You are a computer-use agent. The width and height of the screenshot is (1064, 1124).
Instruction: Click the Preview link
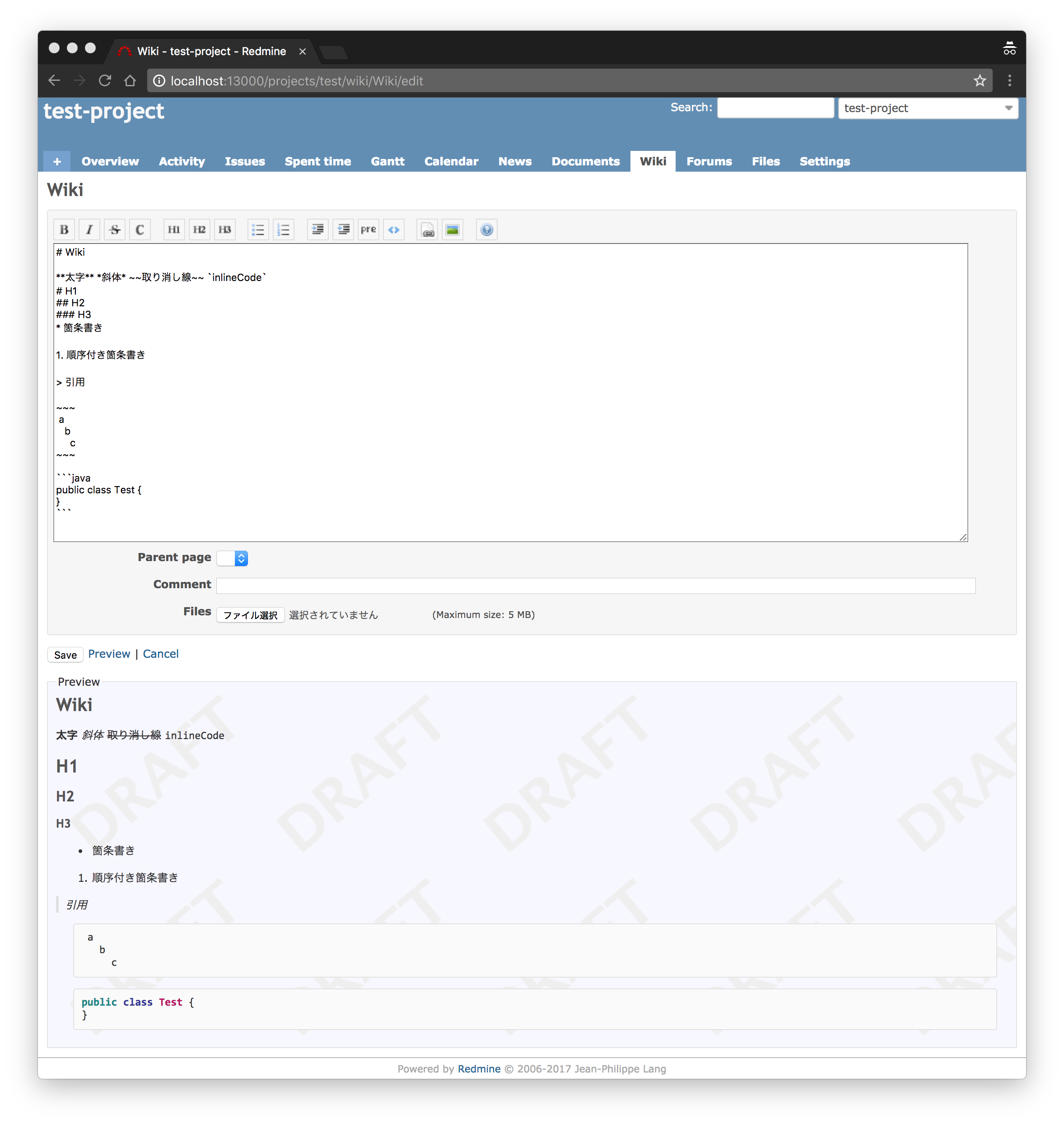(109, 654)
